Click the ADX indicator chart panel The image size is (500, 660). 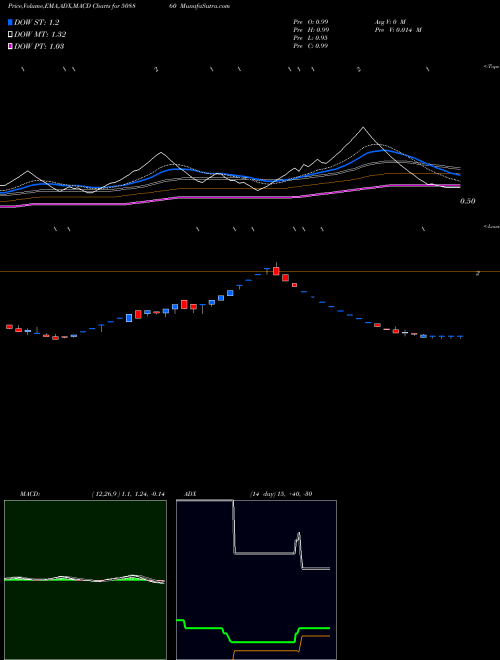coord(256,580)
